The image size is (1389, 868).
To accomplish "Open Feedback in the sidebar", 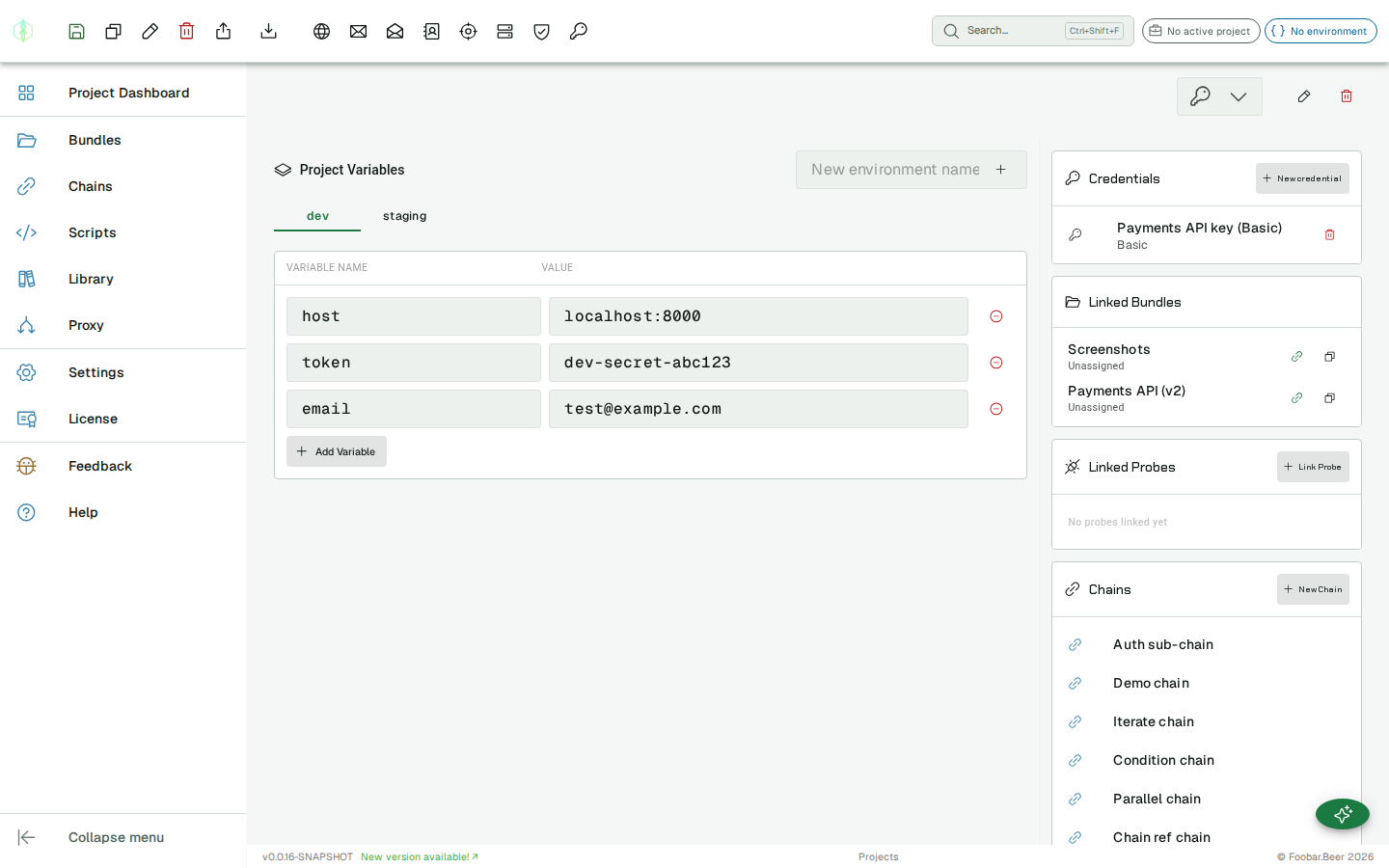I will coord(123,466).
